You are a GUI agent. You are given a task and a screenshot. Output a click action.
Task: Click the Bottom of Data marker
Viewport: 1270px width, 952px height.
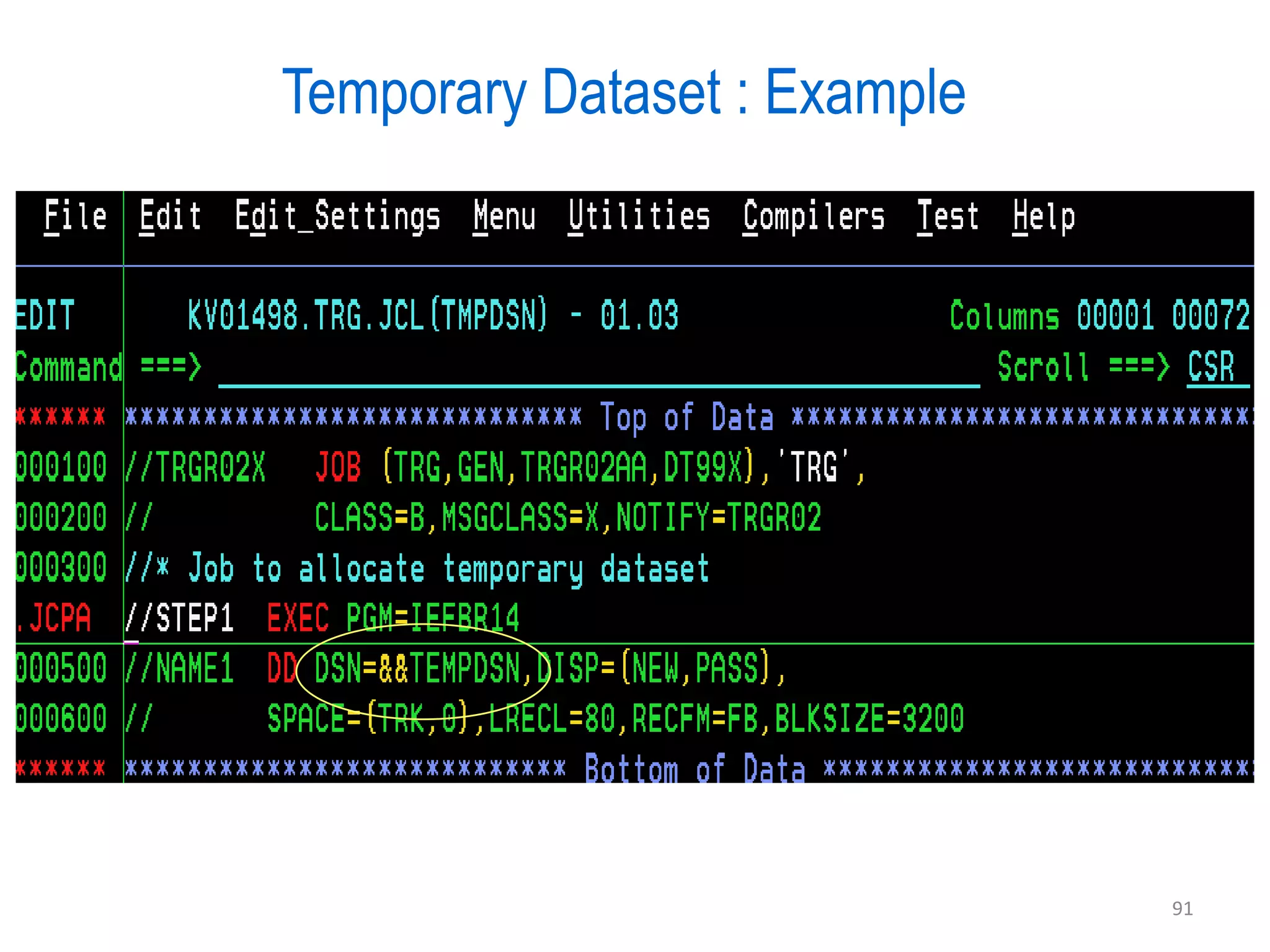[695, 769]
